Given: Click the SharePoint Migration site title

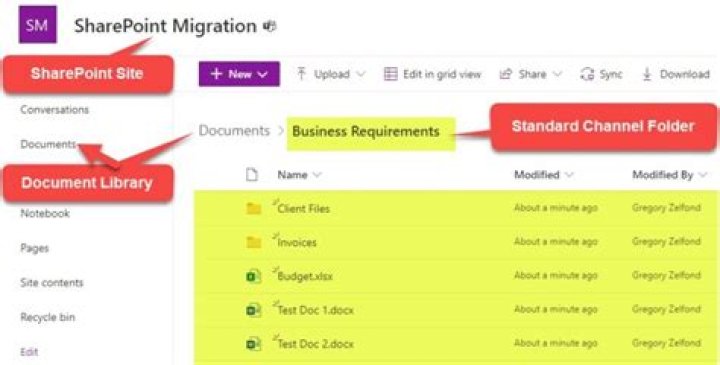Looking at the screenshot, I should click(x=165, y=26).
